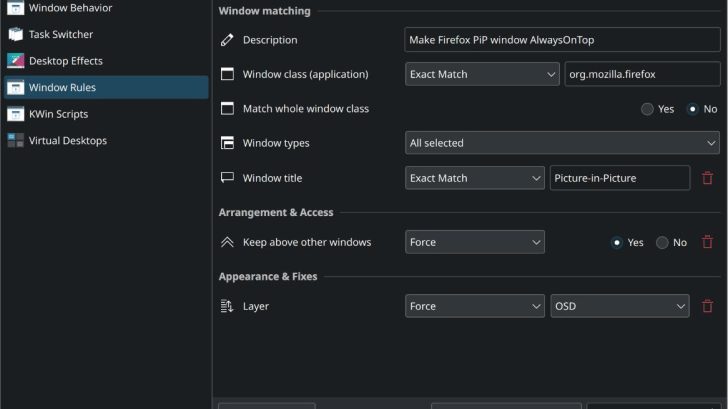This screenshot has width=728, height=409.
Task: Click the Window Rules sidebar icon
Action: [x=16, y=88]
